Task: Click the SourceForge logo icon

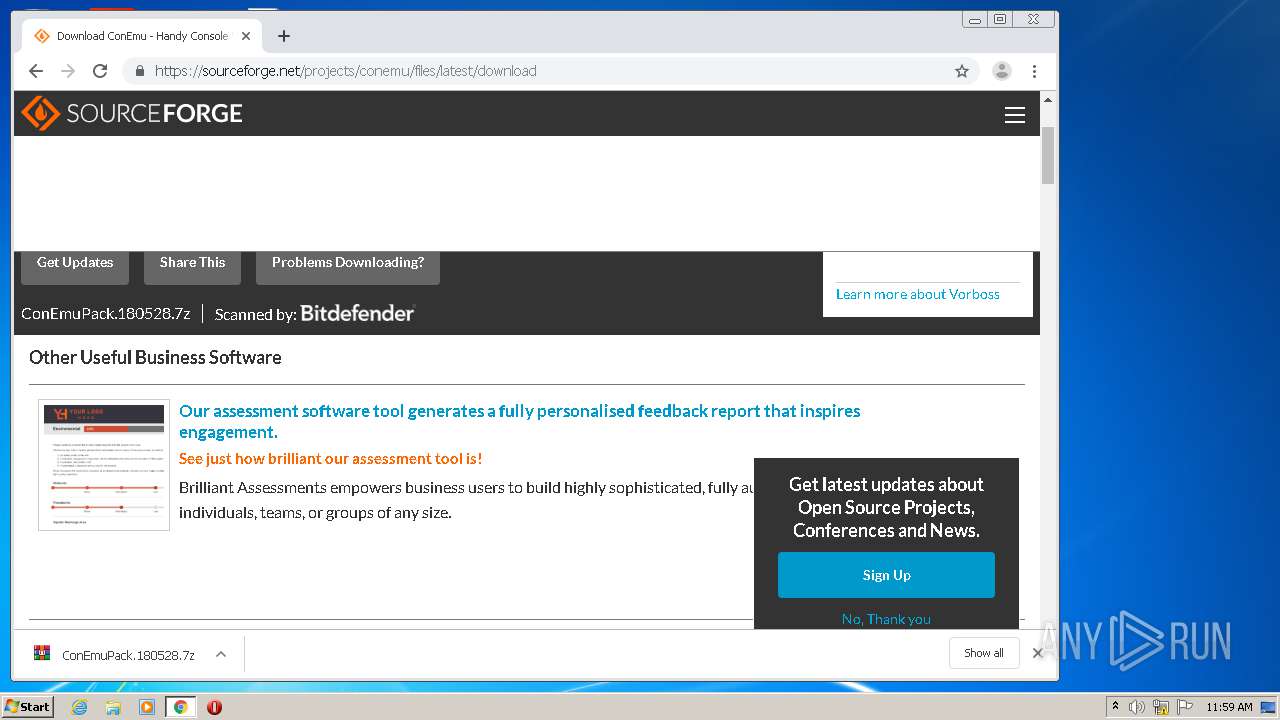Action: coord(40,113)
